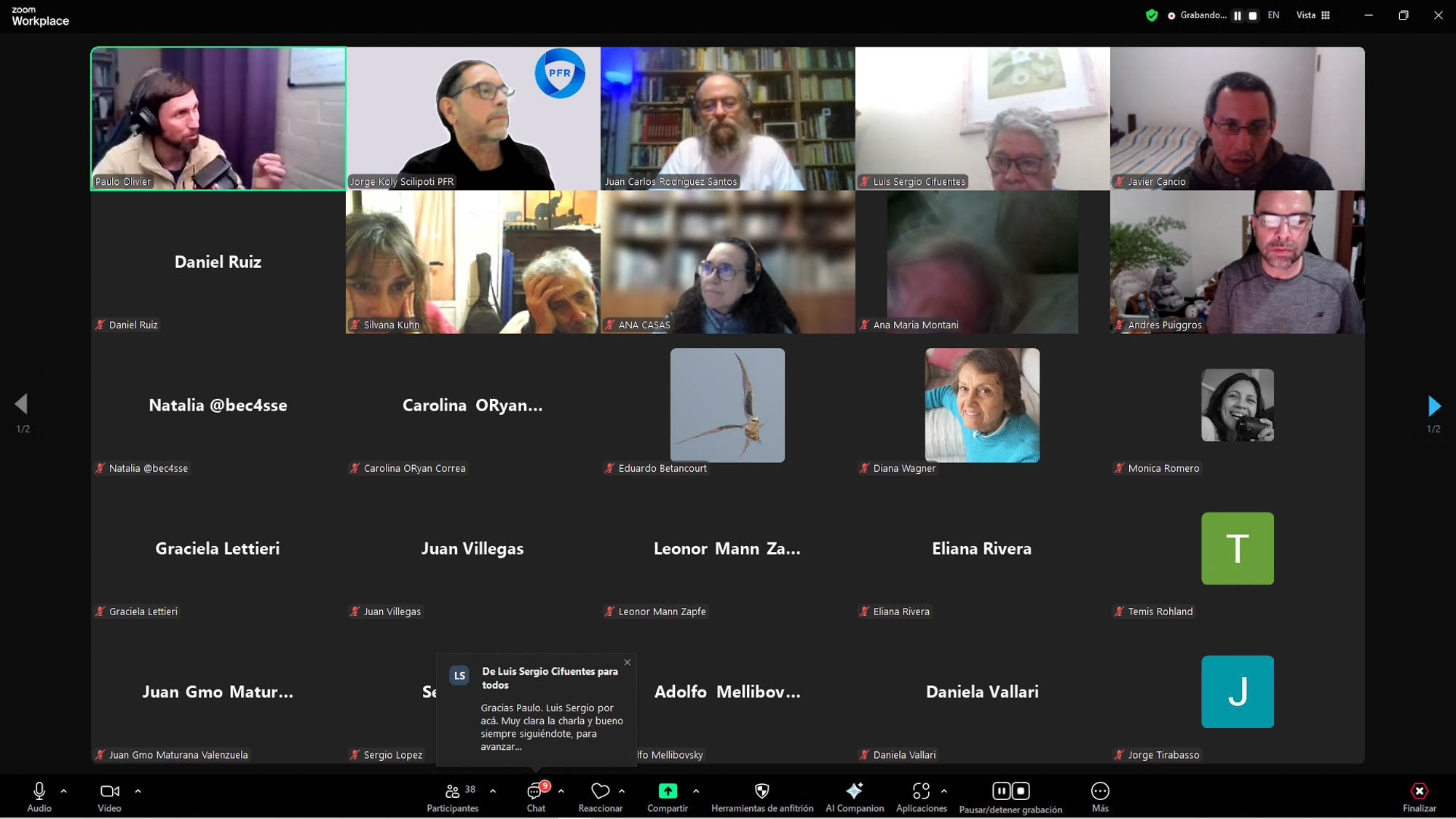Image resolution: width=1456 pixels, height=819 pixels.
Task: Select Carolina ORyan Correa participant tile
Action: tap(473, 405)
